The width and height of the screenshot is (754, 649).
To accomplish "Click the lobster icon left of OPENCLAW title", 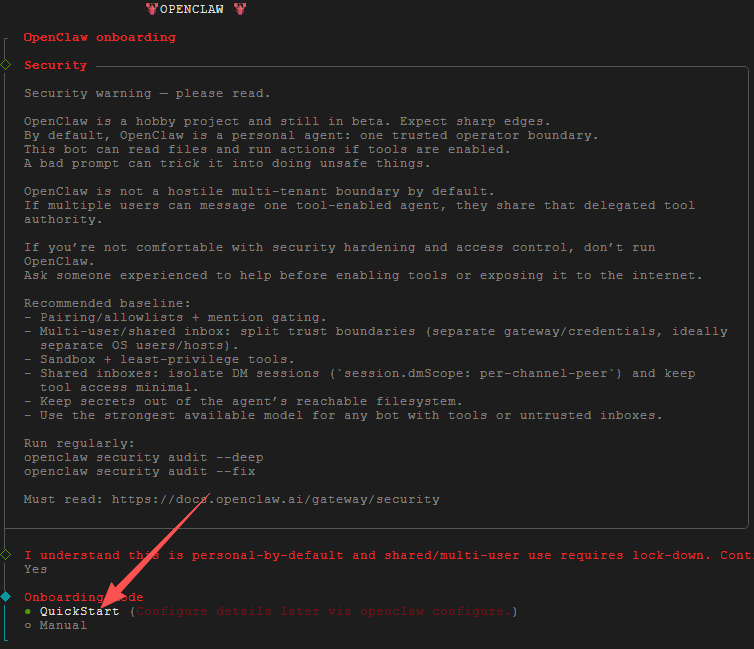I will click(x=151, y=9).
